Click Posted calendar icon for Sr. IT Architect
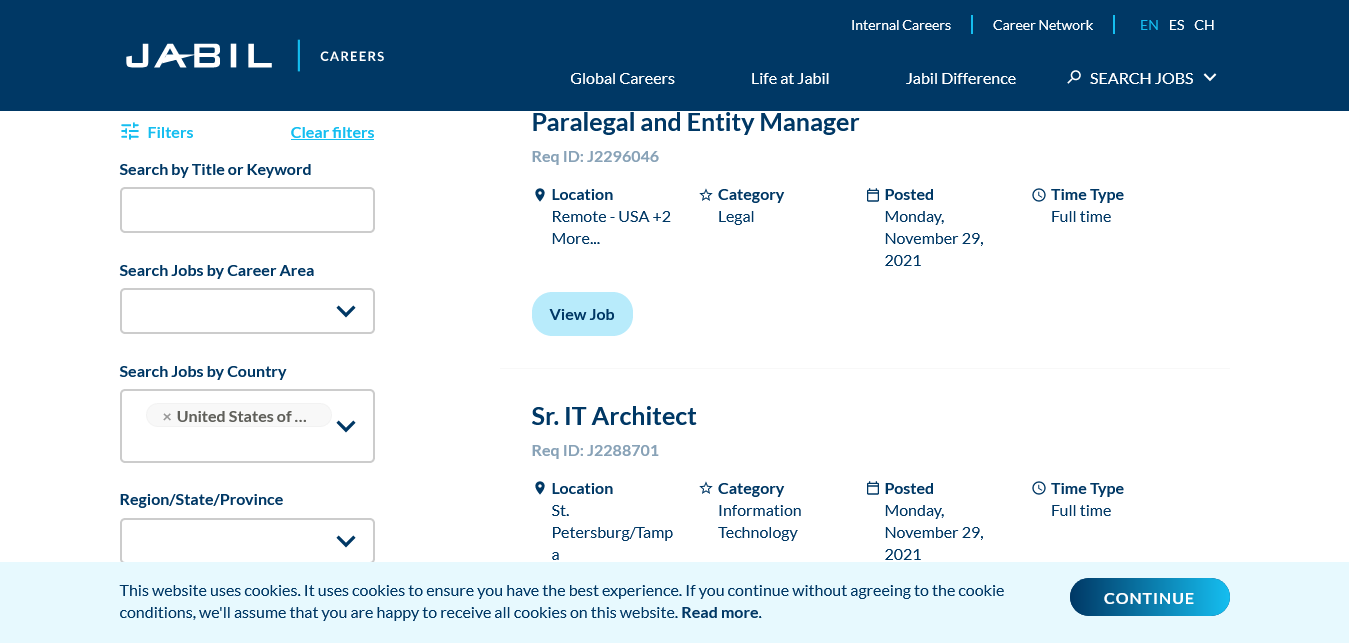1366x643 pixels. 873,489
